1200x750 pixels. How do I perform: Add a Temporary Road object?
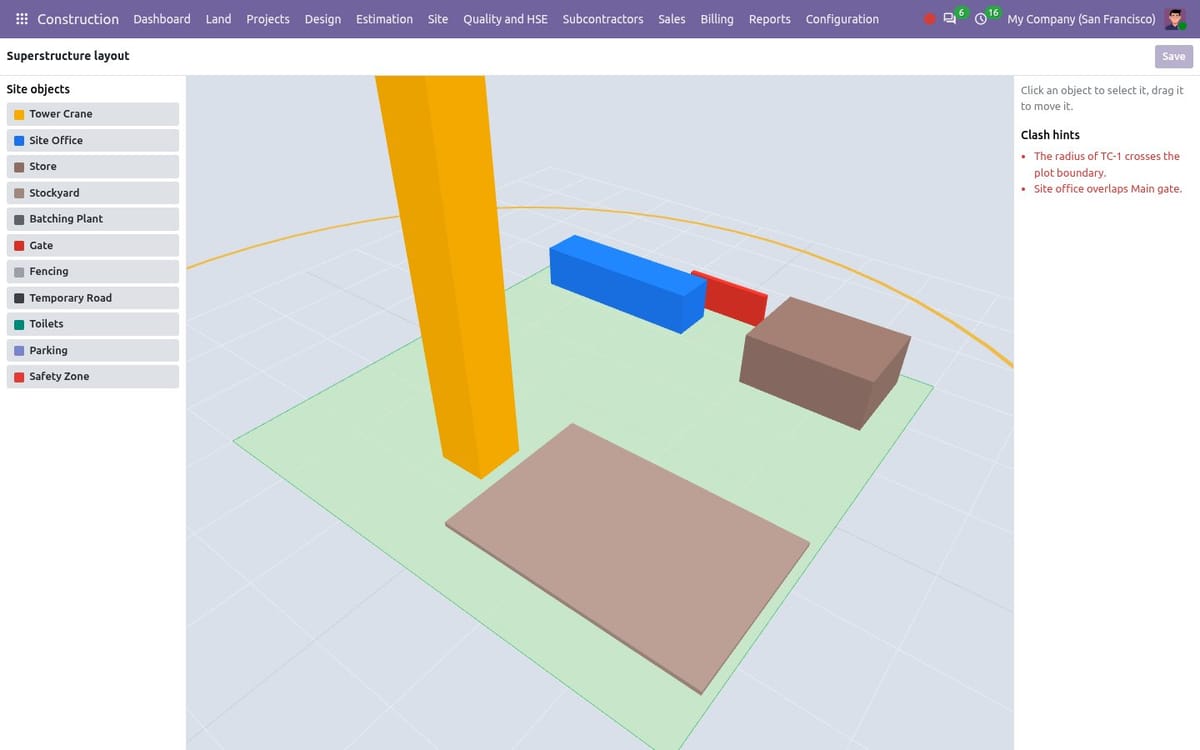93,298
